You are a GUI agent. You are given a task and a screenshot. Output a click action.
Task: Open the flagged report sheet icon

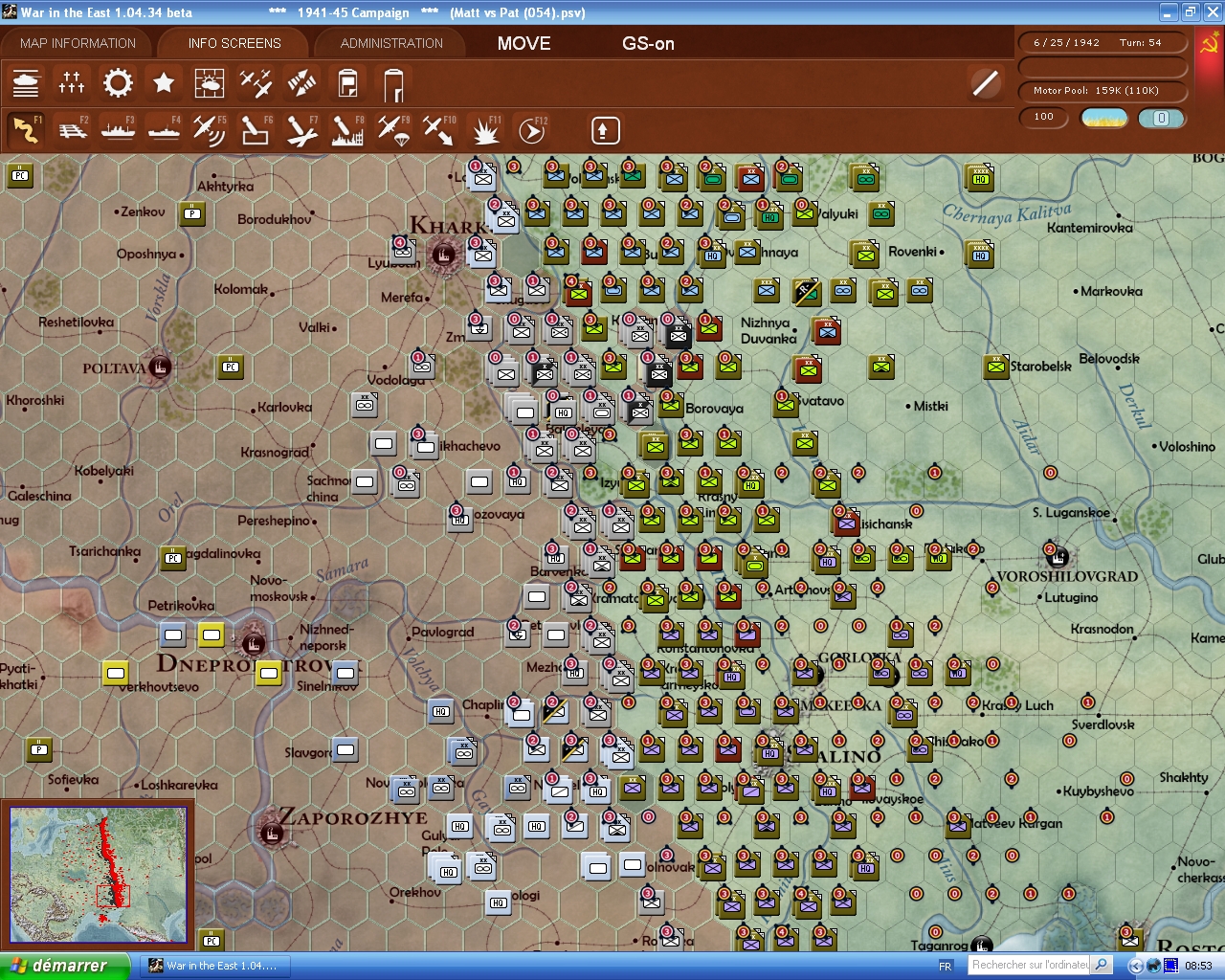347,84
